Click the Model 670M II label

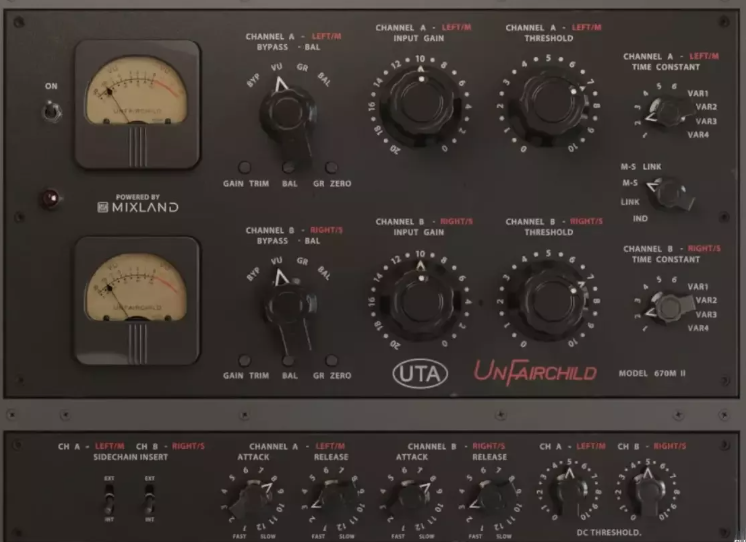[x=652, y=374]
